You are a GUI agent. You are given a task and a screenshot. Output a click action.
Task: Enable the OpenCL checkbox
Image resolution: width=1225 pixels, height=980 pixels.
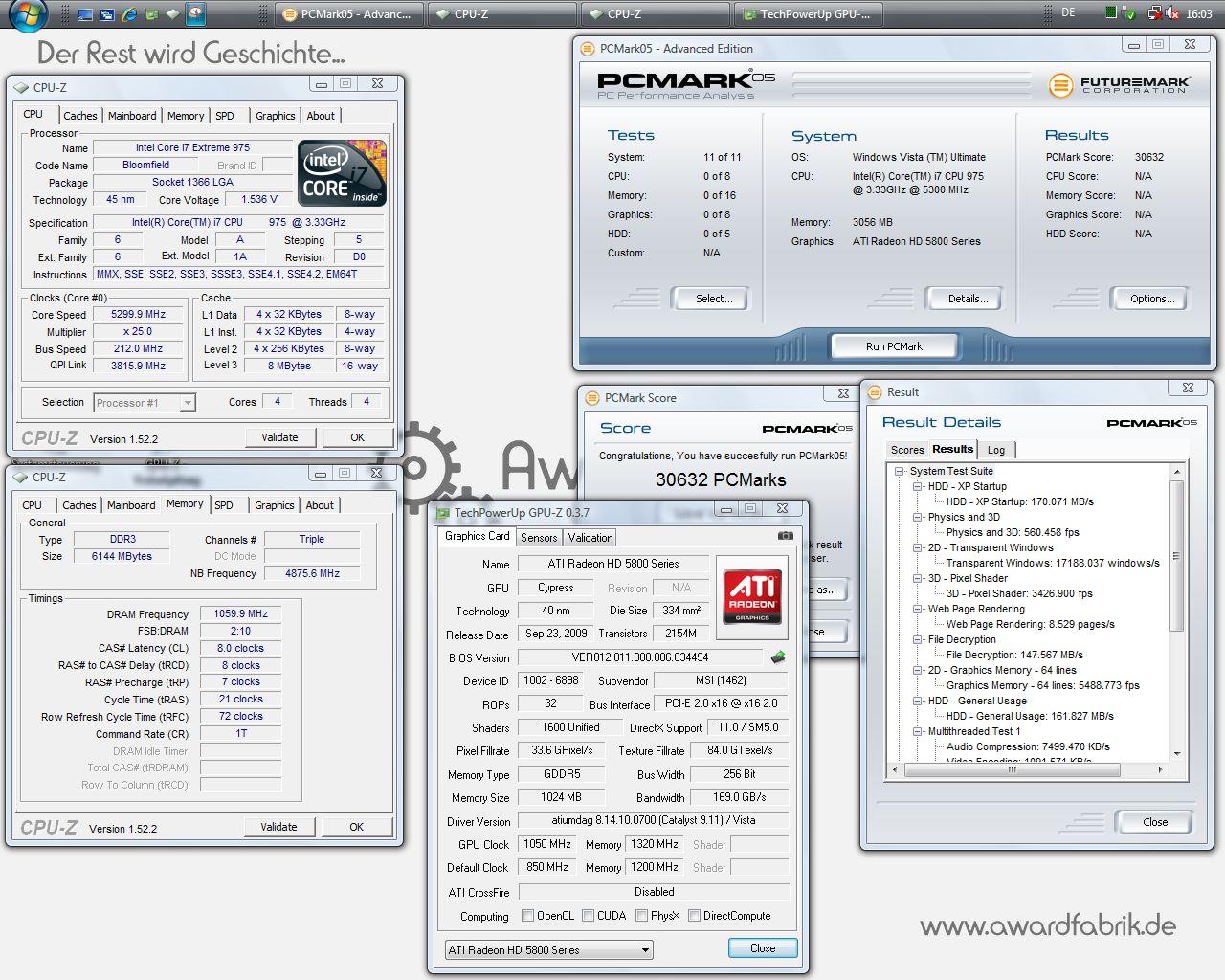click(527, 916)
